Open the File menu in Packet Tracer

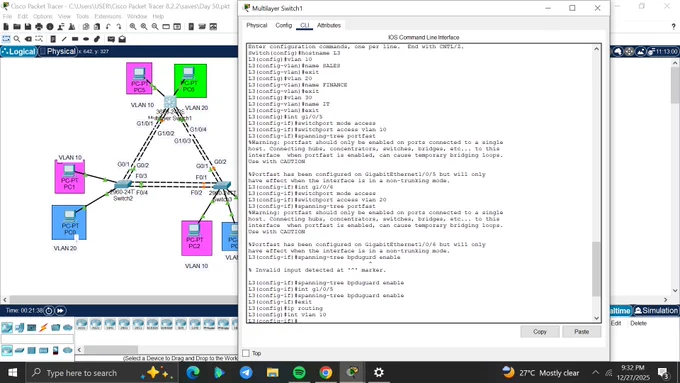click(x=7, y=16)
